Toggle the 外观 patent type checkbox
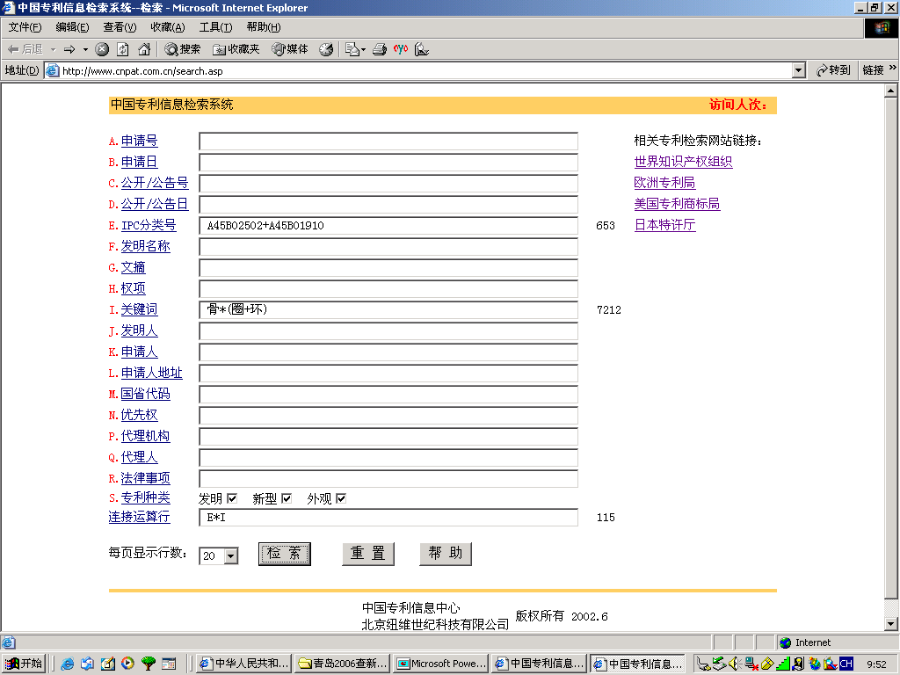Screen dimensions: 900x675 click(x=341, y=498)
